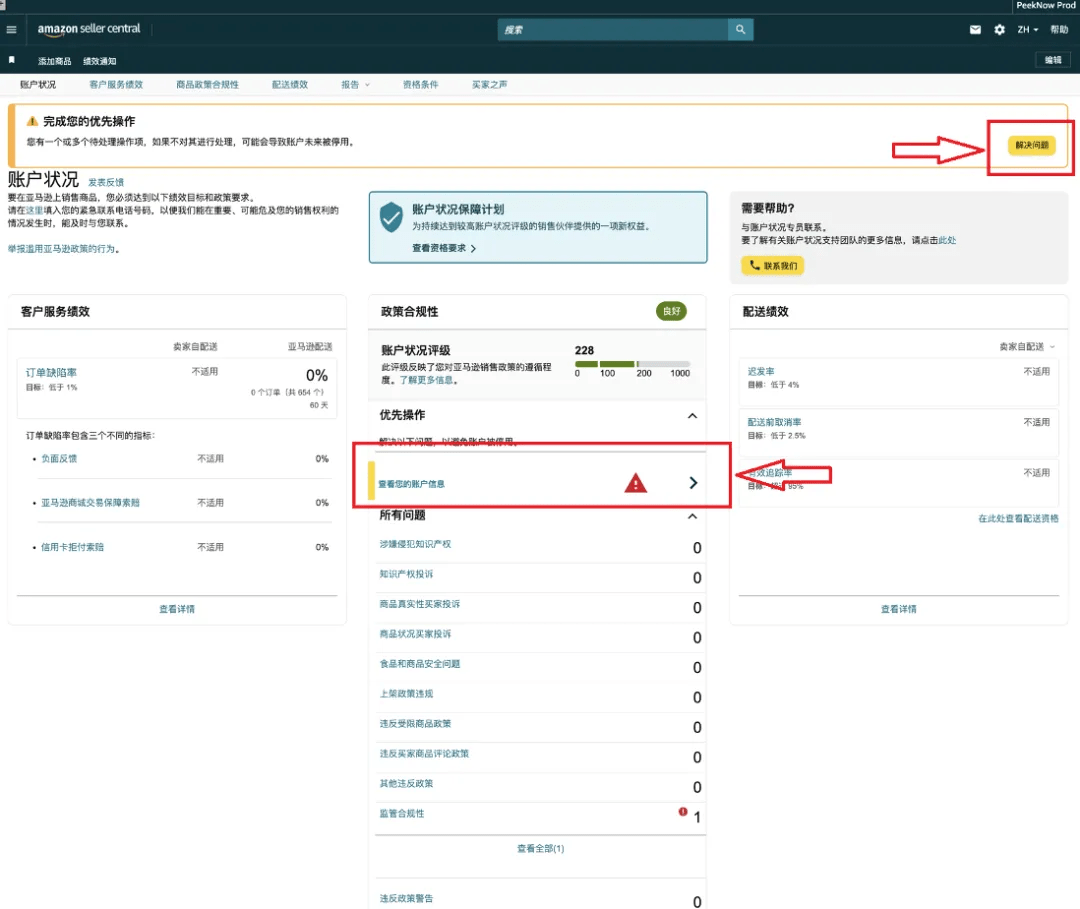Image resolution: width=1080 pixels, height=909 pixels.
Task: Click into the 搜索 search field
Action: tap(612, 30)
